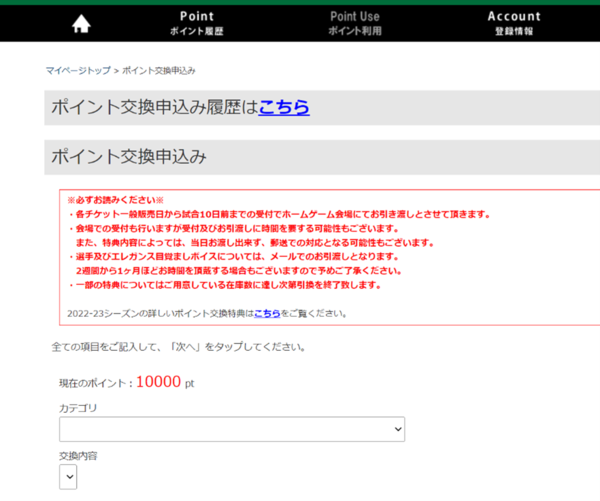The height and width of the screenshot is (501, 600).
Task: Open the Point ポイント履歴 tab
Action: click(x=197, y=23)
